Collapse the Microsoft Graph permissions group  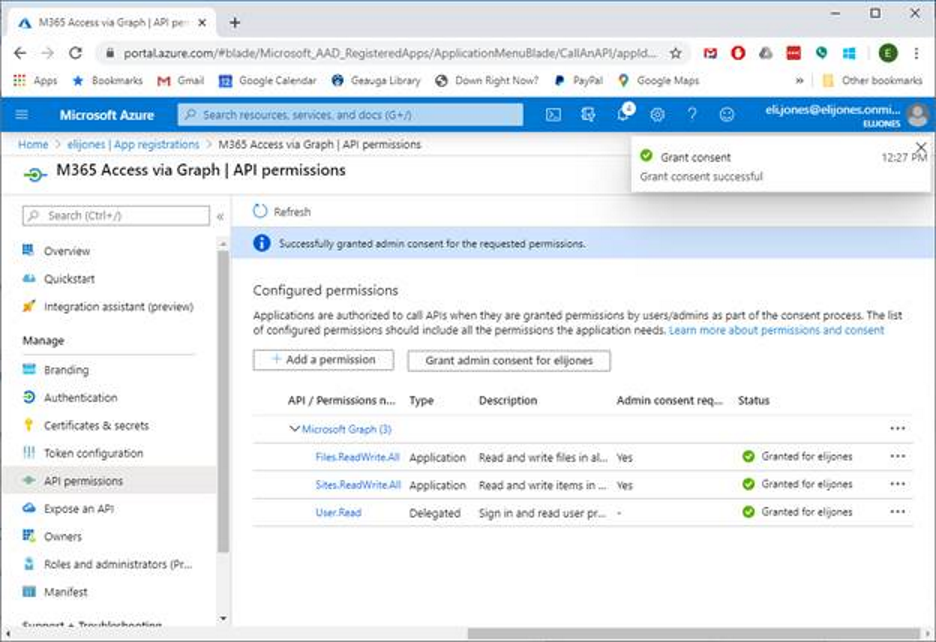(x=294, y=429)
